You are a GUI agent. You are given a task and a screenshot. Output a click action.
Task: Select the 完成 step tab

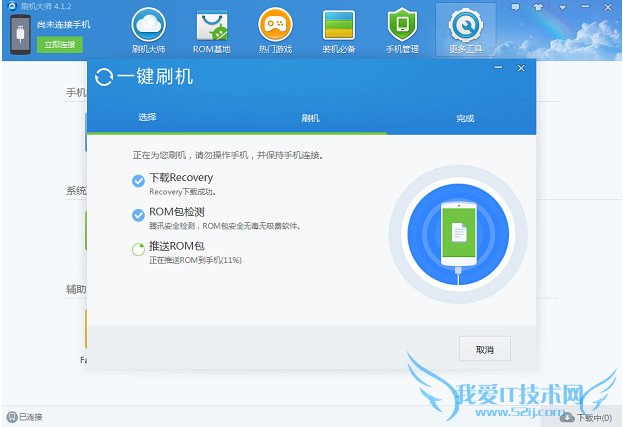click(x=465, y=118)
